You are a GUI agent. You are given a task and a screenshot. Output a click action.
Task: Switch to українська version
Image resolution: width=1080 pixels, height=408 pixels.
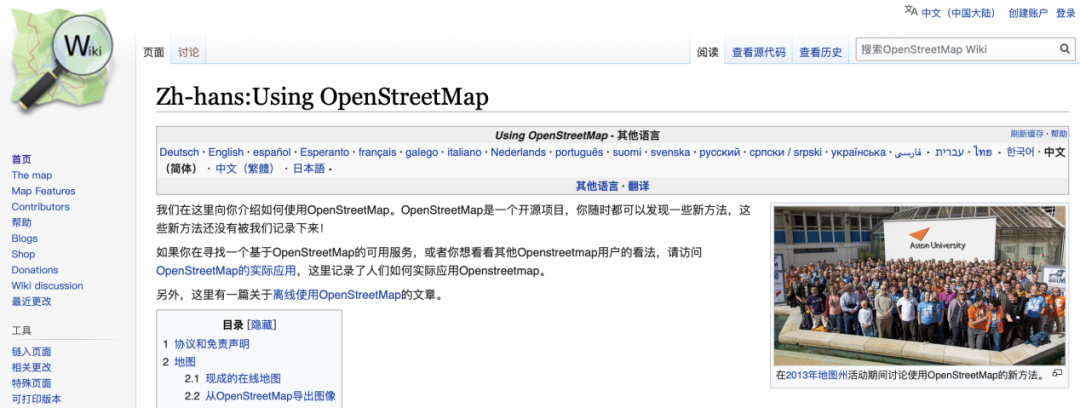(858, 152)
